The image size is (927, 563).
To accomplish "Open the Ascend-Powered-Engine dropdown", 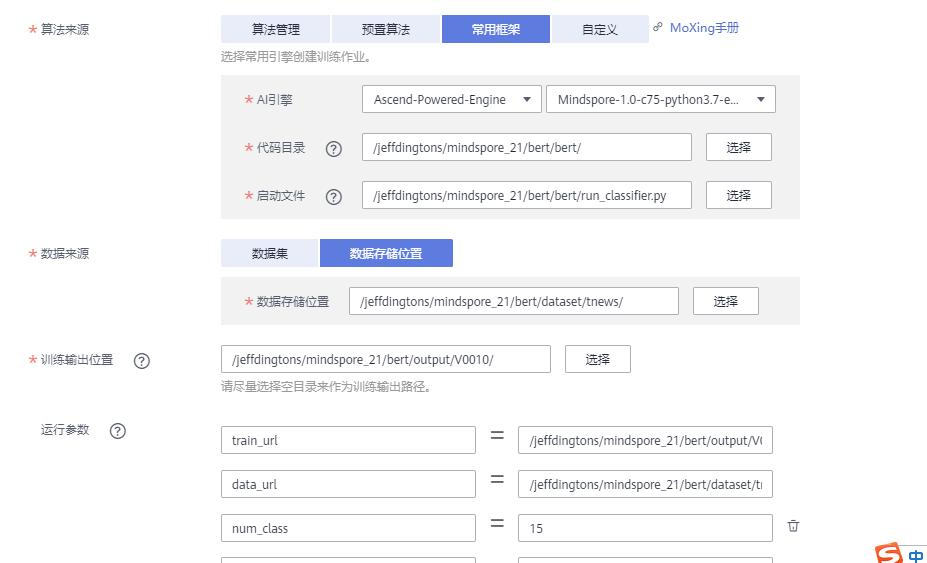I will [452, 99].
